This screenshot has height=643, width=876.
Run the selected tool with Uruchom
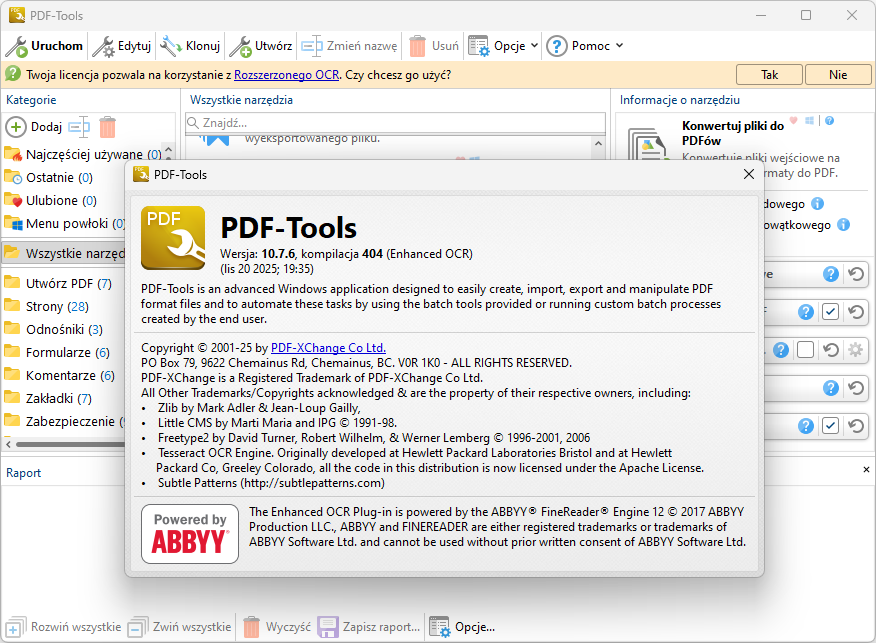click(44, 46)
